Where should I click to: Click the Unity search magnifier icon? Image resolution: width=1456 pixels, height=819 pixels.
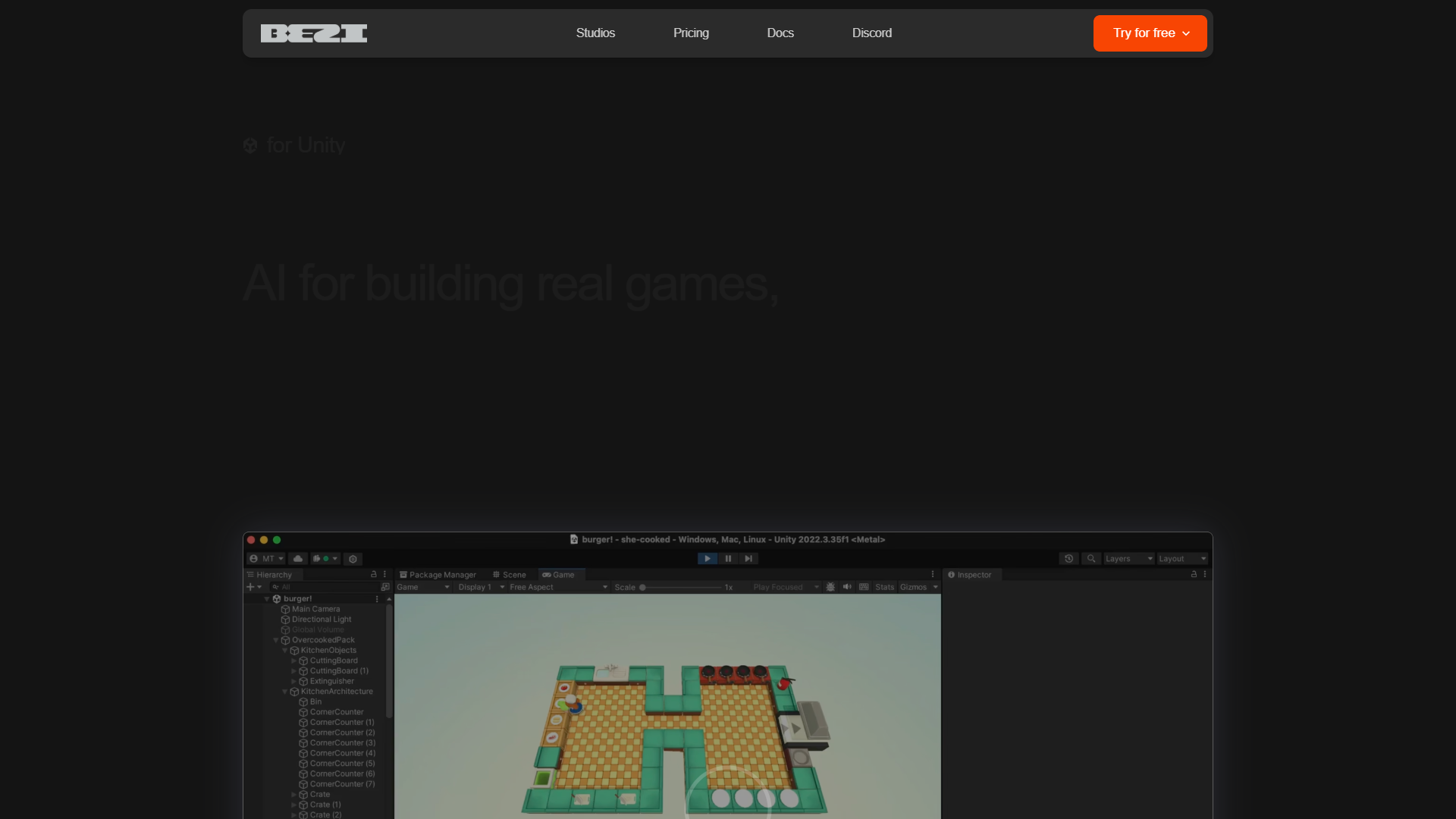pos(1091,559)
